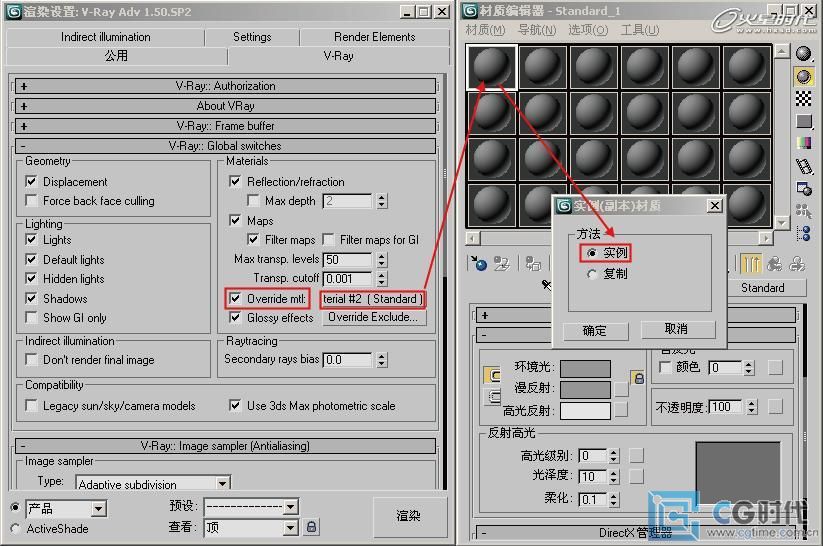Uncheck Glossy effects
Screen dimensions: 823x546
pyautogui.click(x=235, y=318)
